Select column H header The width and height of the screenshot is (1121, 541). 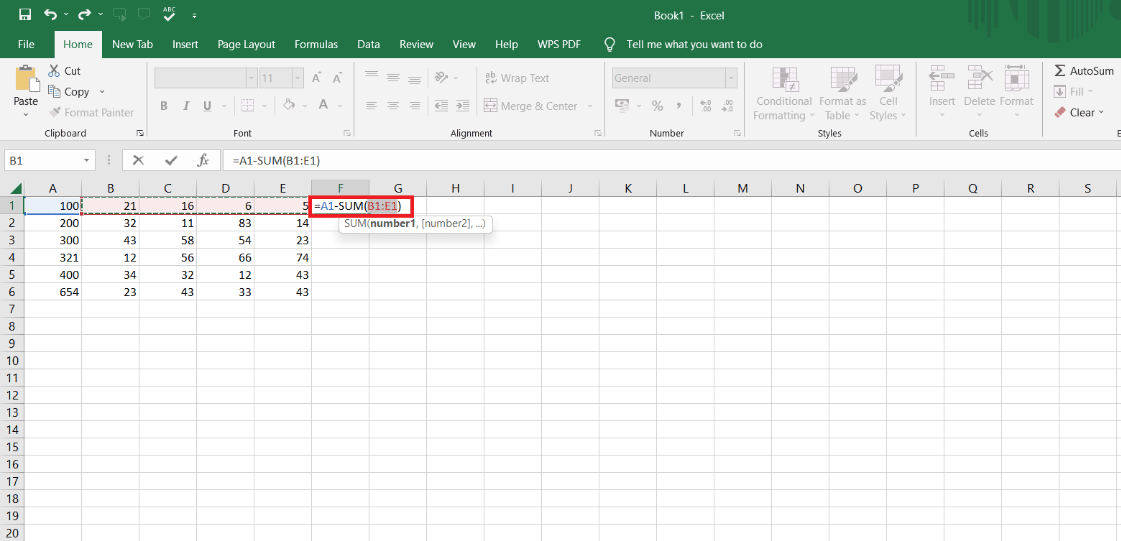(x=455, y=188)
